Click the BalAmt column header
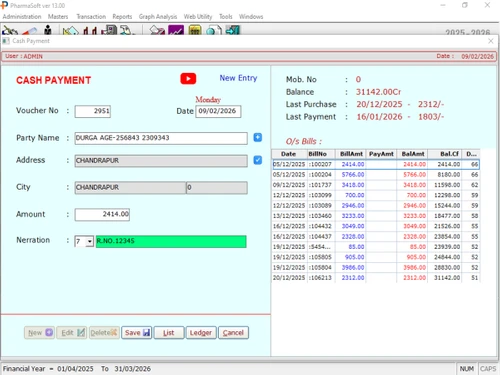Screen dimensions: 500x375 [x=412, y=154]
